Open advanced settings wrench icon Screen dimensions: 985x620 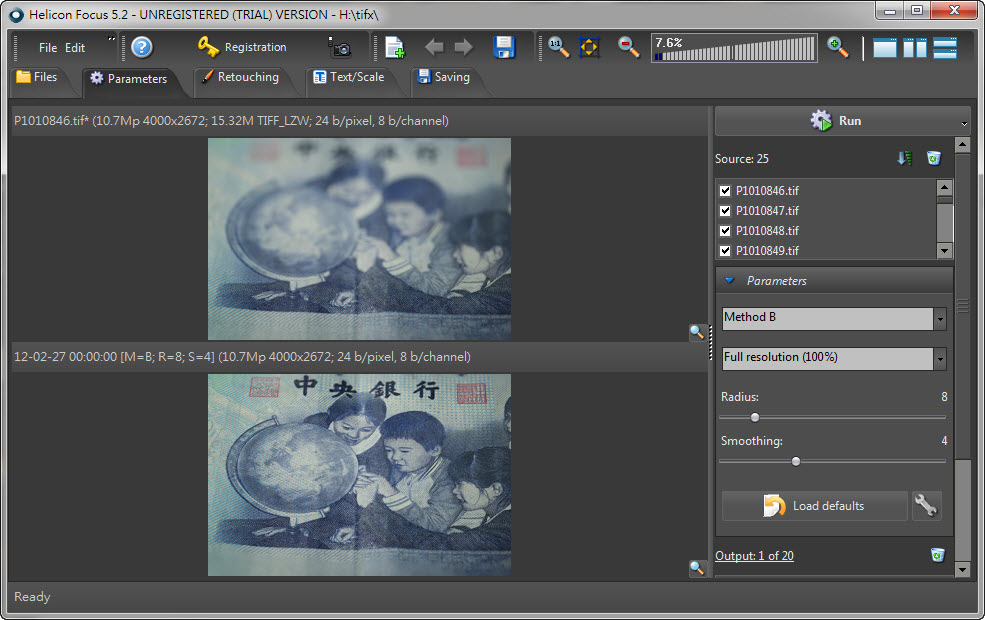(926, 506)
